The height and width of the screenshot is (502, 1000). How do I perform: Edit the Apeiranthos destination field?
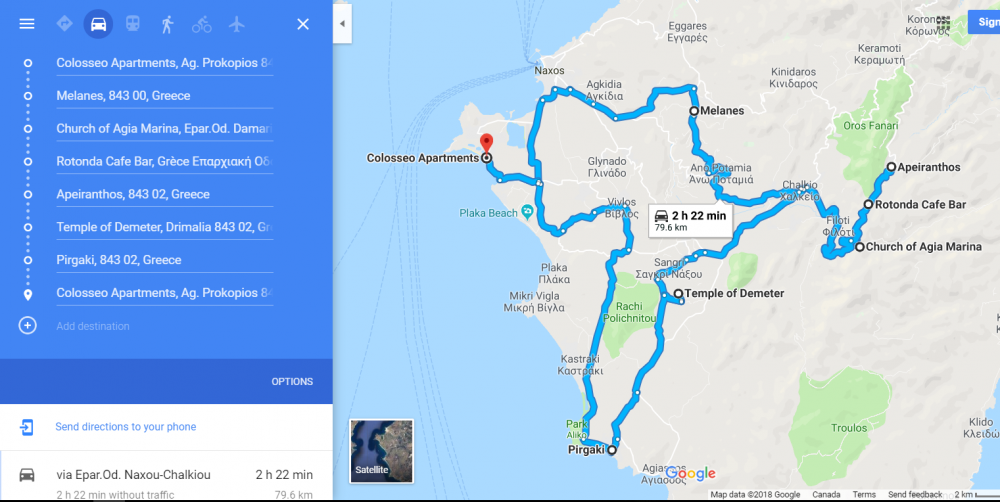(165, 194)
